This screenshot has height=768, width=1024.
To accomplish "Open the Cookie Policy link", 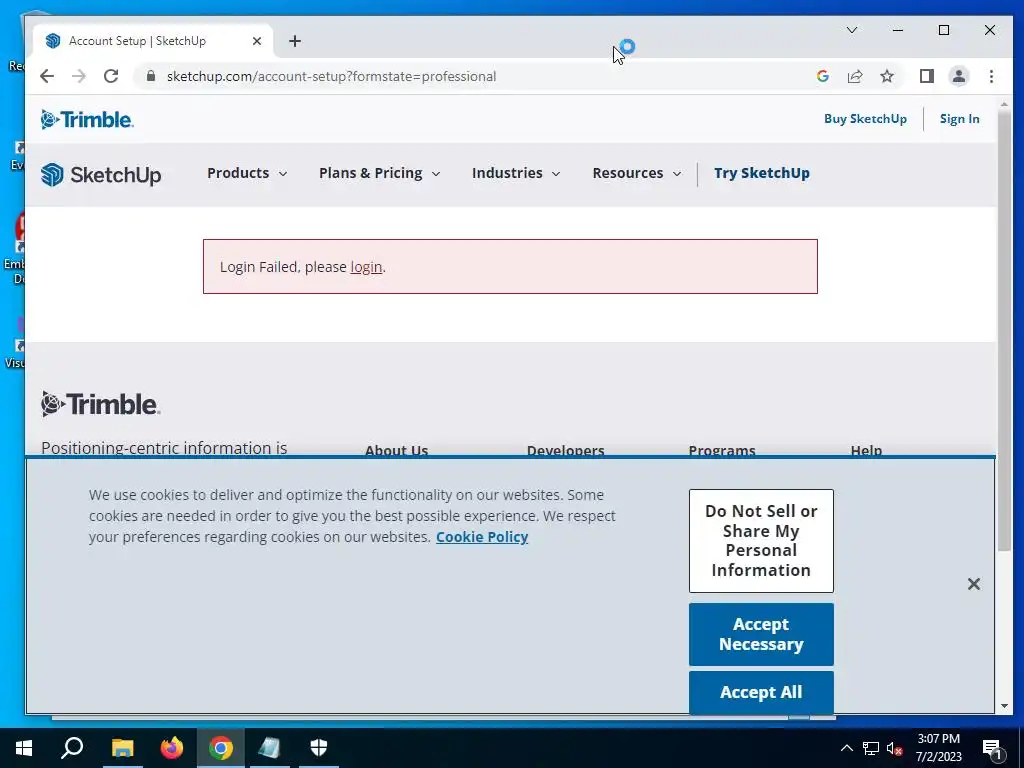I will coord(482,537).
